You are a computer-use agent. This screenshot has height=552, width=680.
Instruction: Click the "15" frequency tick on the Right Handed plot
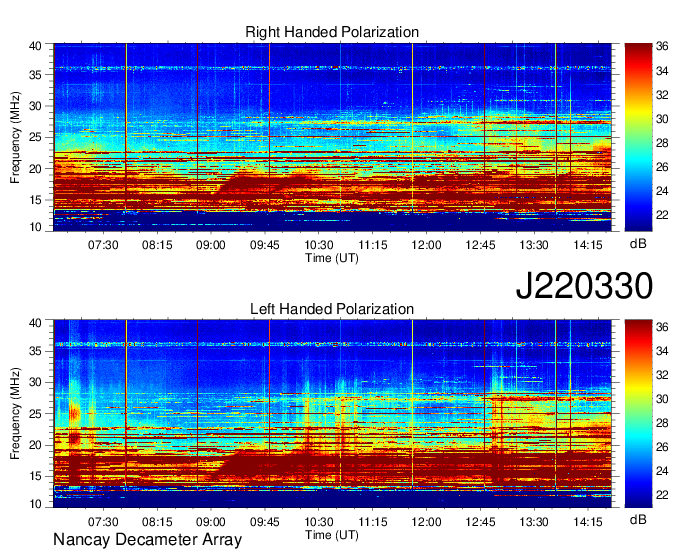pos(35,200)
